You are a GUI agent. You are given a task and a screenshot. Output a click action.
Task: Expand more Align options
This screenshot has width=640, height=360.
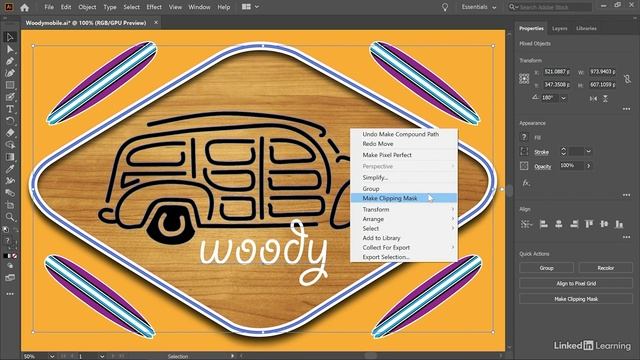pos(627,237)
